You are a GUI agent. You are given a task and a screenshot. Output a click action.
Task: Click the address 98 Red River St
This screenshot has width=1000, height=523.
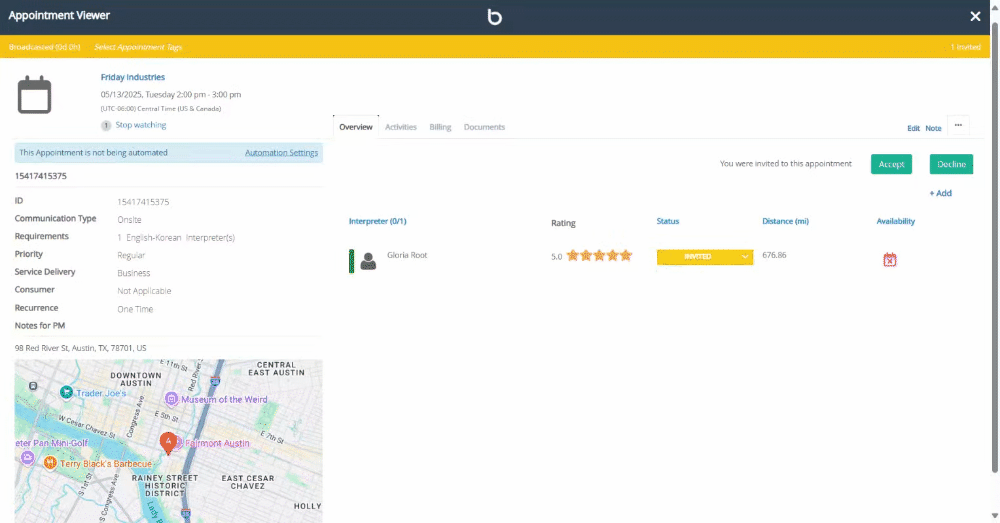click(x=80, y=348)
